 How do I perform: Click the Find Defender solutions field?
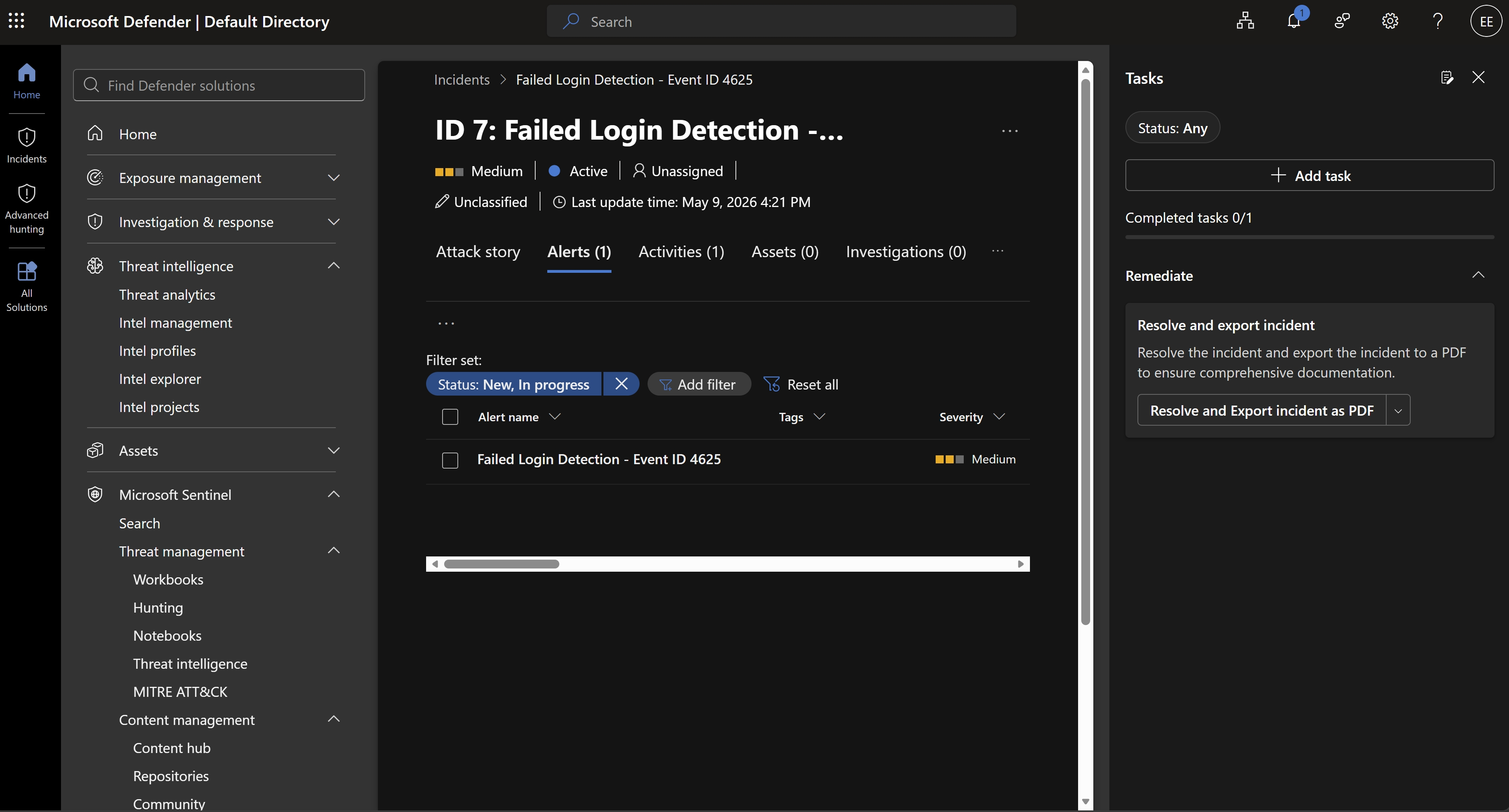[219, 85]
